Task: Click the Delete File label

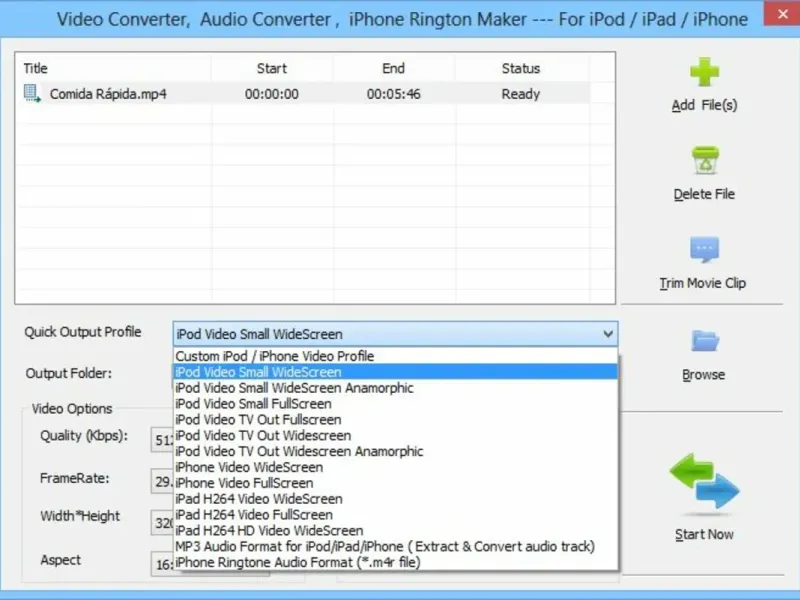Action: [704, 194]
